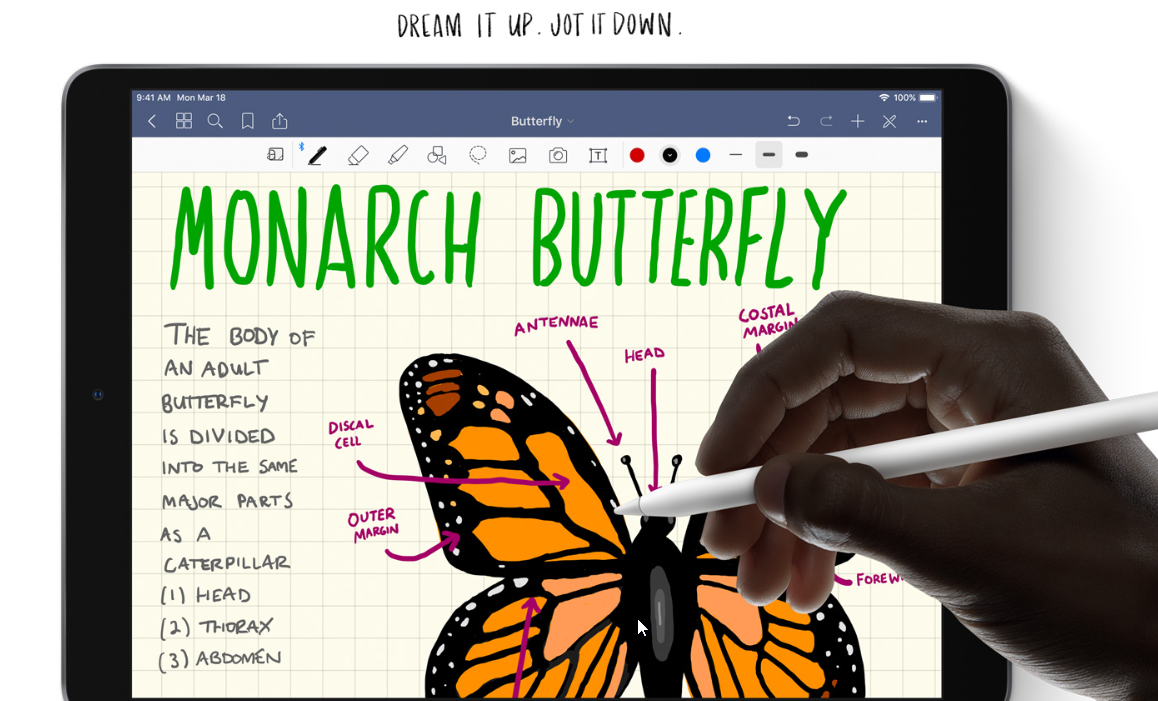Tap the Bluetooth stylus indicator
This screenshot has height=701, width=1158.
301,147
